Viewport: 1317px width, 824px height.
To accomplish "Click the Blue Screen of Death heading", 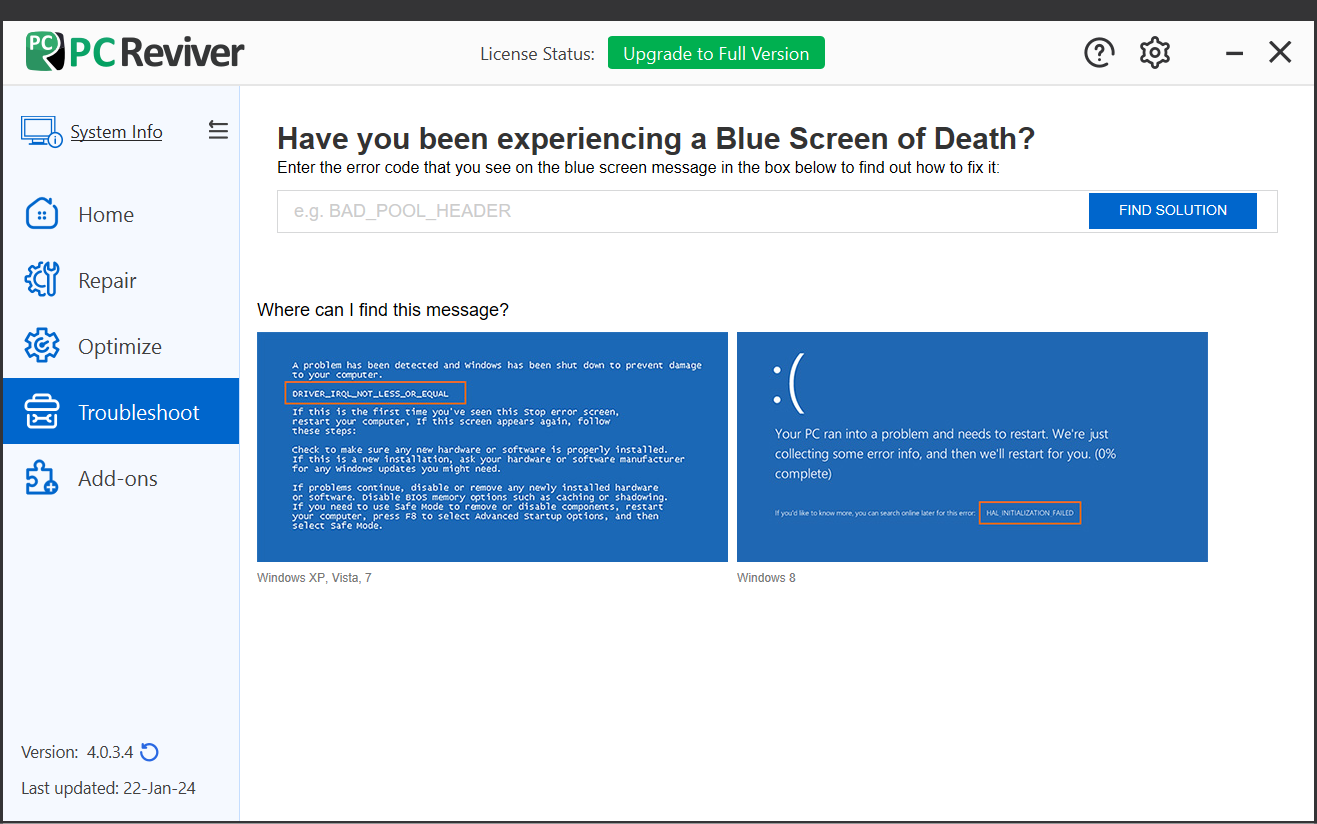I will 656,138.
